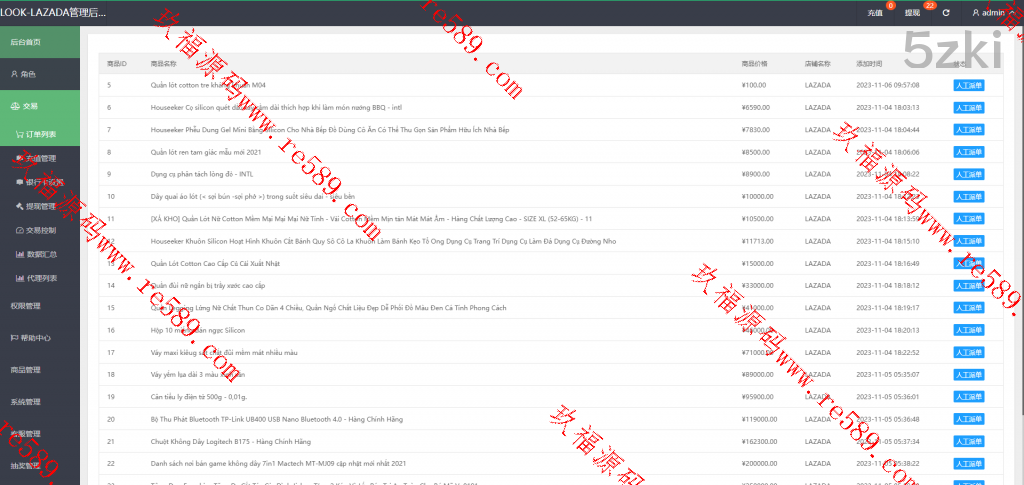This screenshot has height=485, width=1024.
Task: Click 人工派单 for Houseeker ¥7830 row
Action: tap(969, 129)
